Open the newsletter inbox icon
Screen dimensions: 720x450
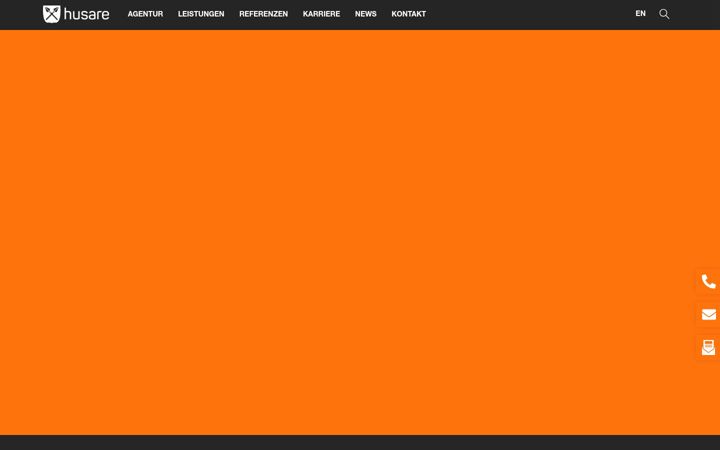click(x=709, y=348)
